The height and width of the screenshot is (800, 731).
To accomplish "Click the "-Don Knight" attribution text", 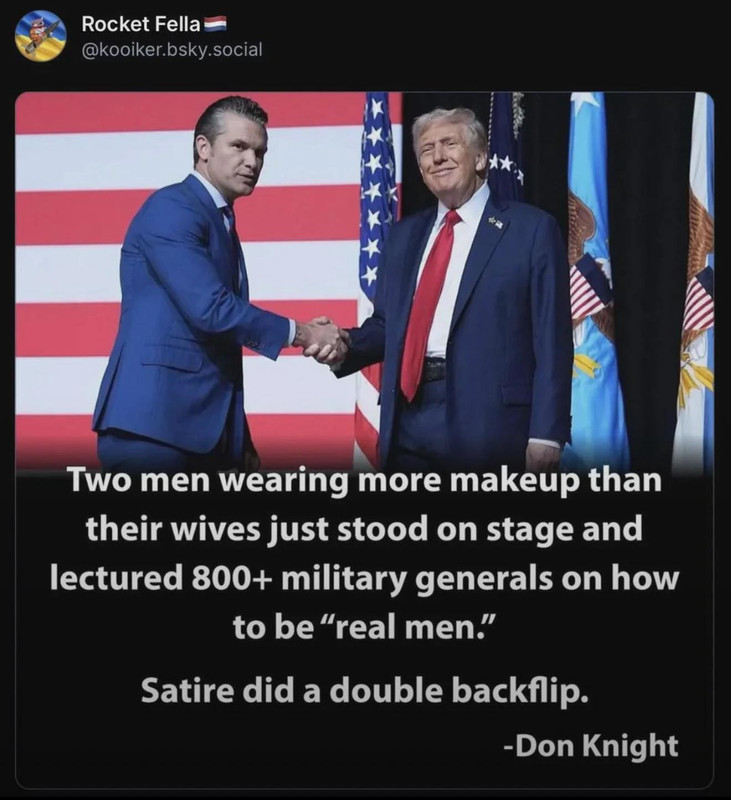I will 591,745.
